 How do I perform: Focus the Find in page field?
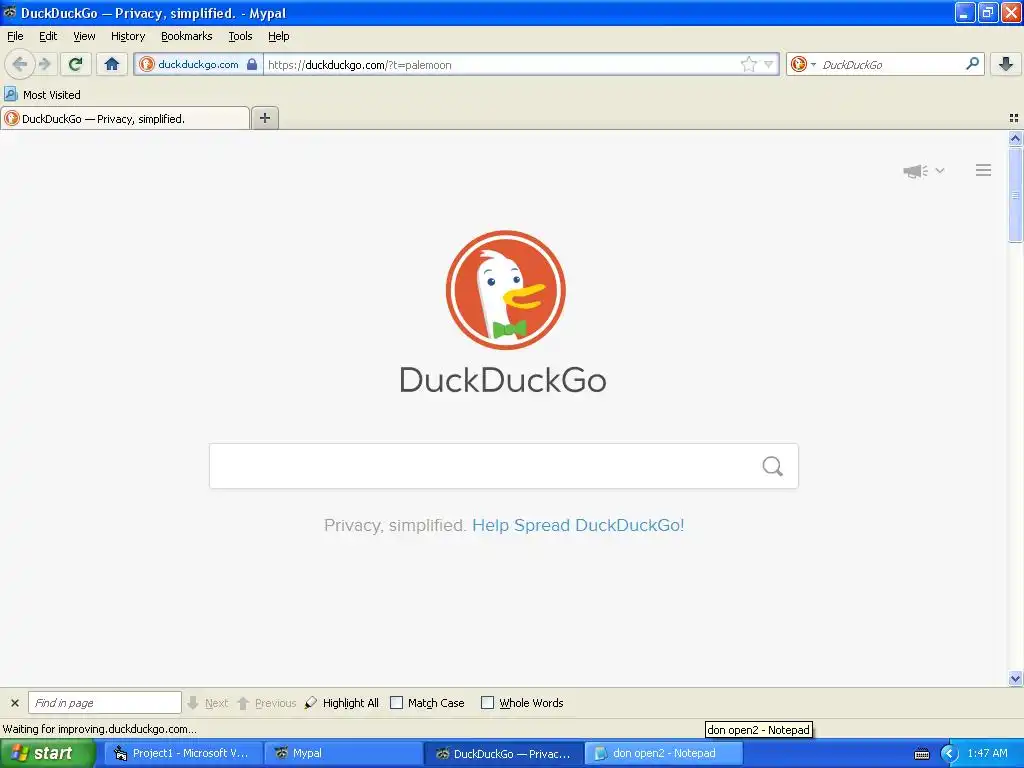[104, 703]
